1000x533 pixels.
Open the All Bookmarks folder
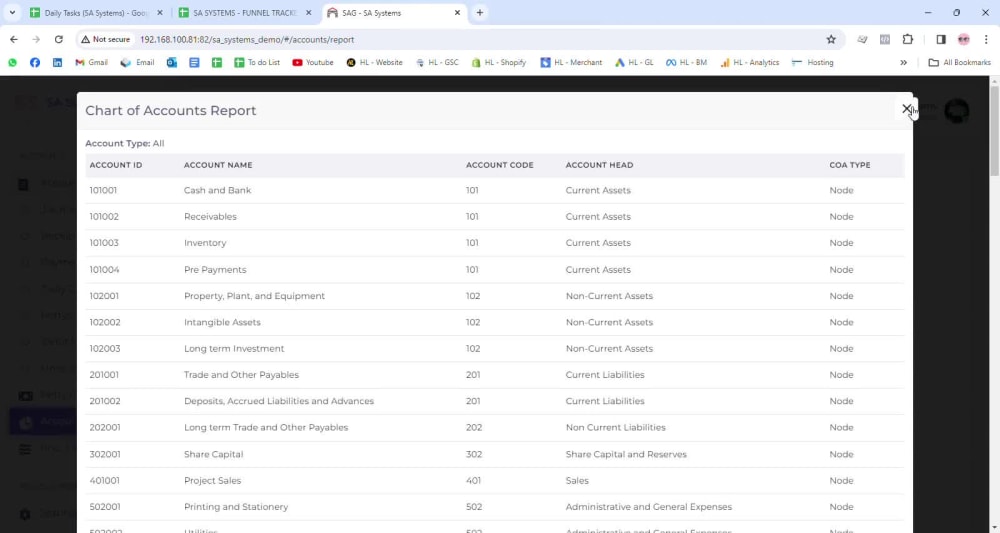[960, 62]
